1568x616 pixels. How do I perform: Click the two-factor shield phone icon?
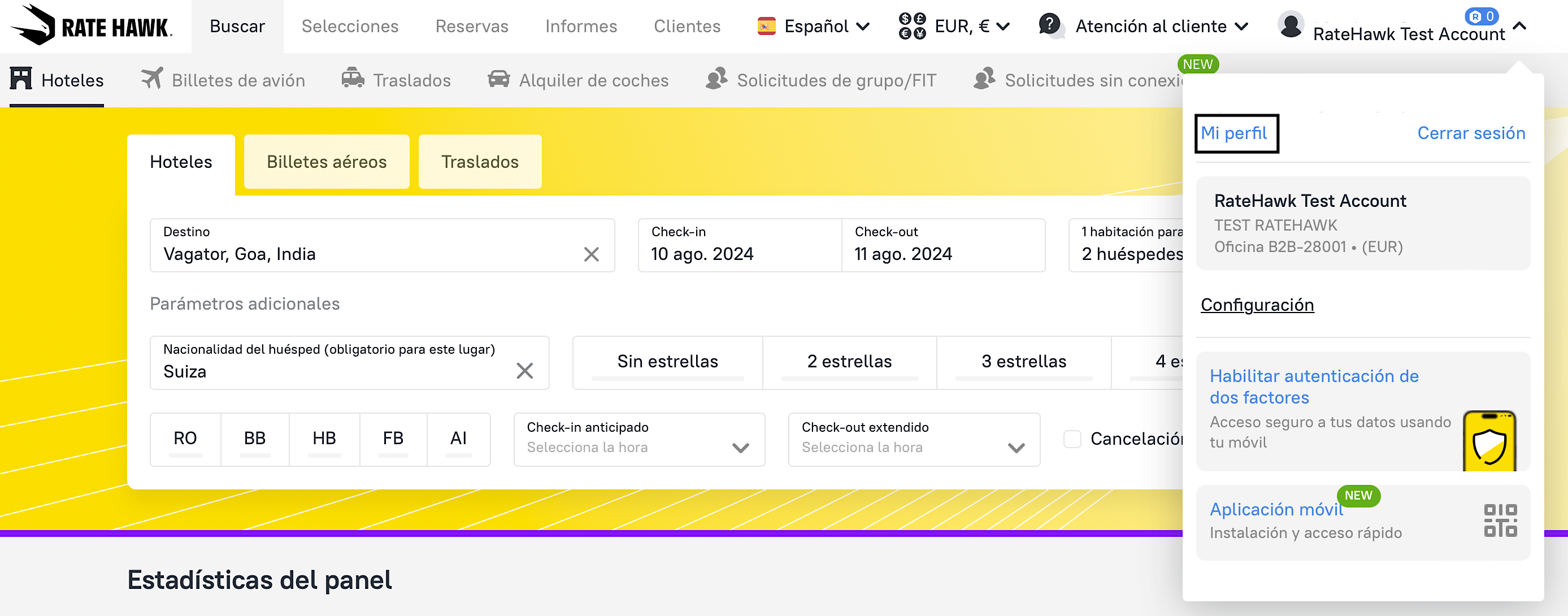coord(1489,441)
